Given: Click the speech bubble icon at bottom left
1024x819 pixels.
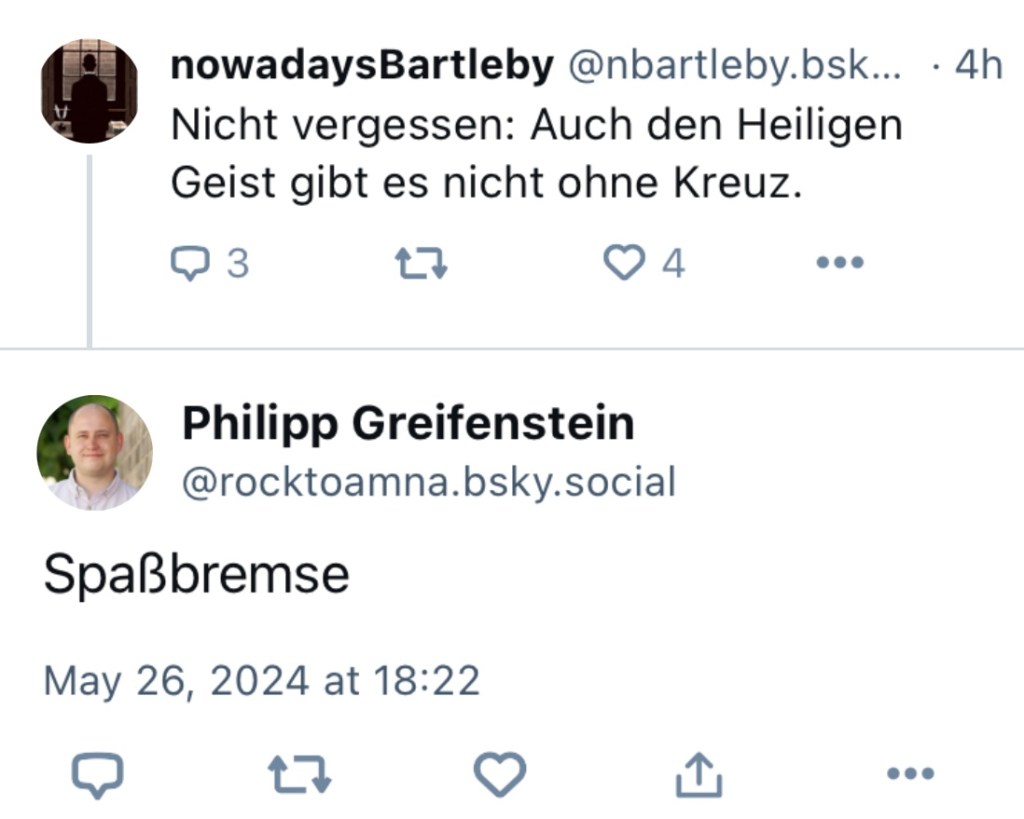Looking at the screenshot, I should 97,771.
